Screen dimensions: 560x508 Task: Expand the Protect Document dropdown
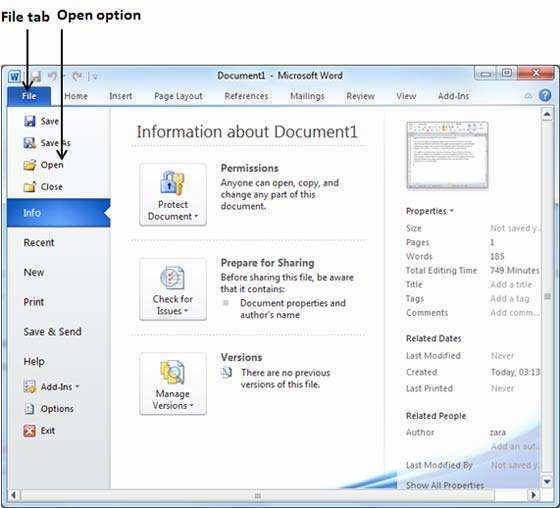[x=173, y=195]
